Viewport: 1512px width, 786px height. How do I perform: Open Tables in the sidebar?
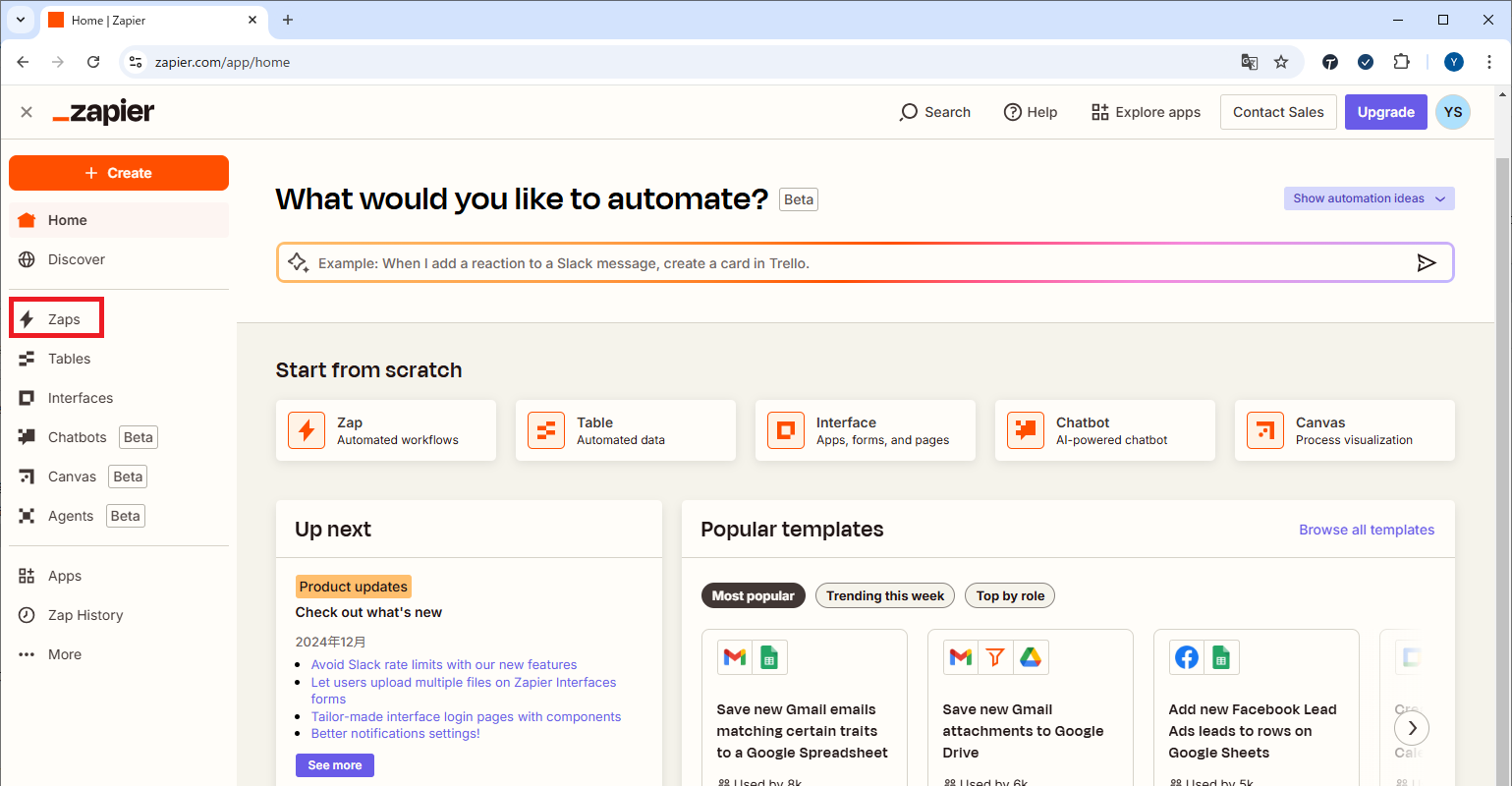[69, 359]
